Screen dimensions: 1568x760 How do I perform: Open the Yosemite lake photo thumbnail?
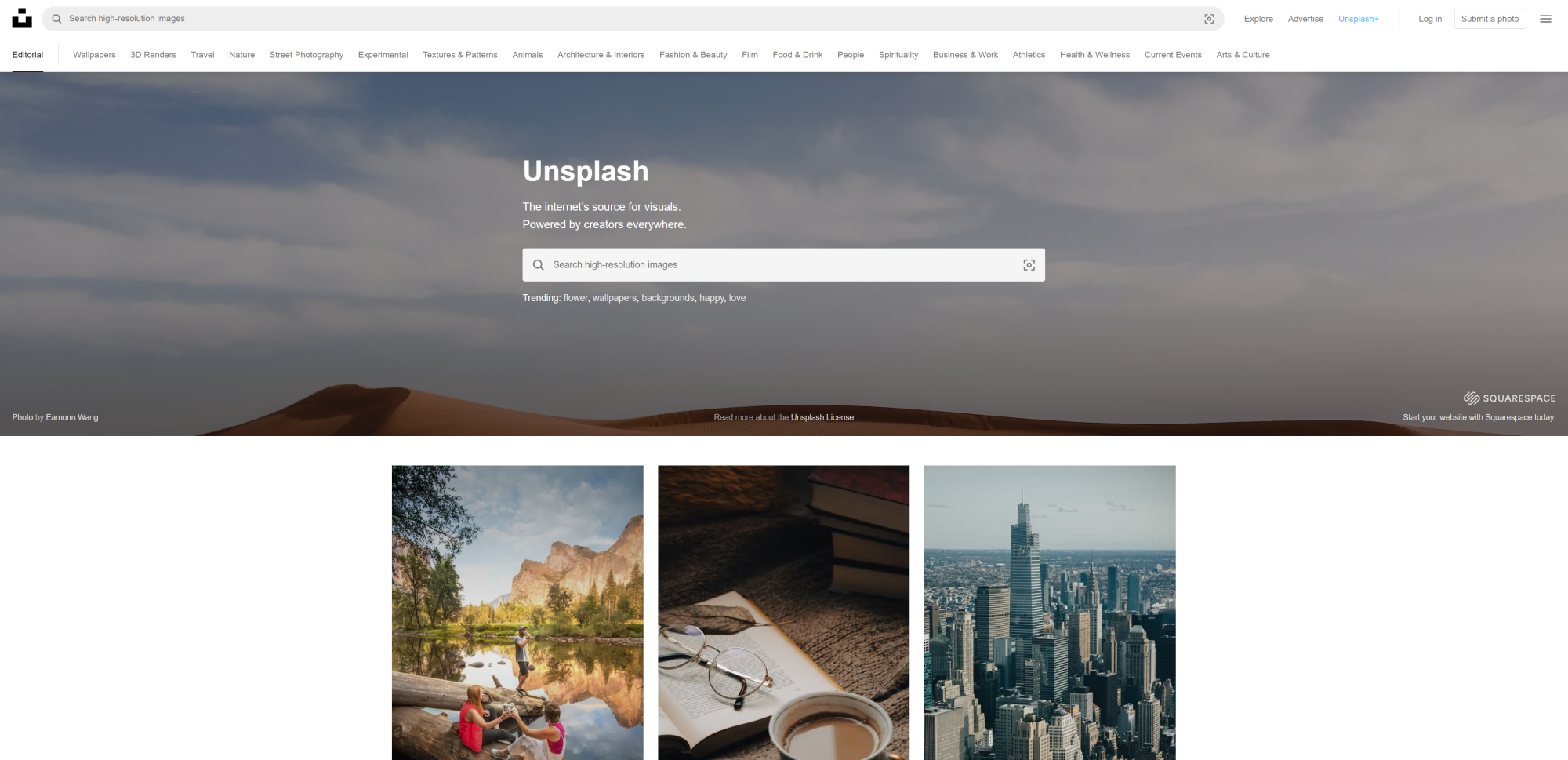coord(517,613)
